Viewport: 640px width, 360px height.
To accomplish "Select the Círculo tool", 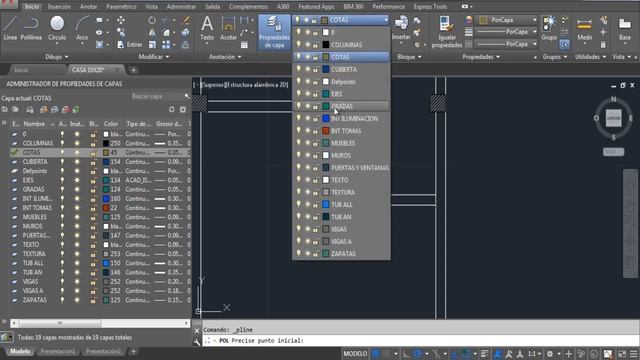I will click(57, 28).
